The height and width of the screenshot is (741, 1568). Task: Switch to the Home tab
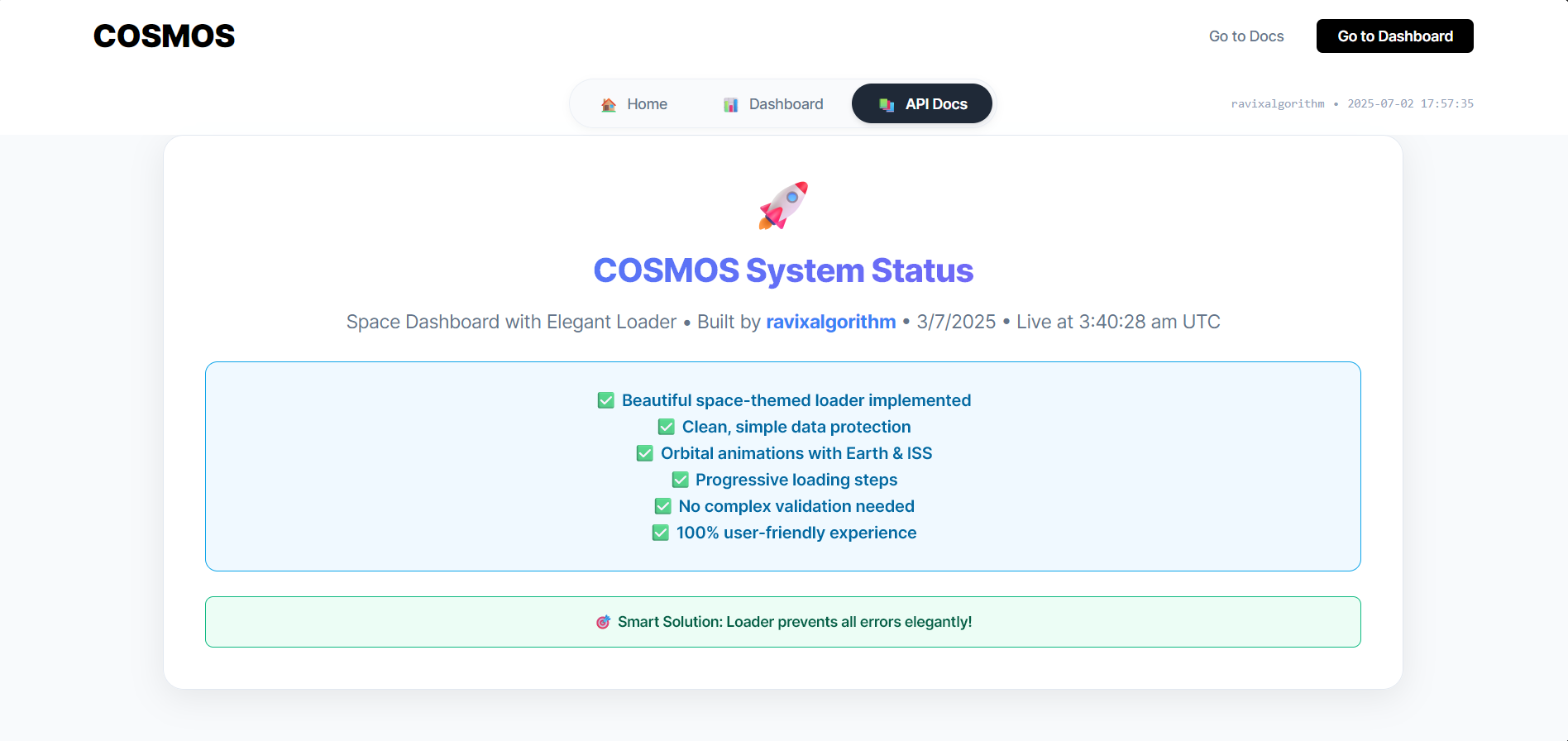click(x=633, y=104)
